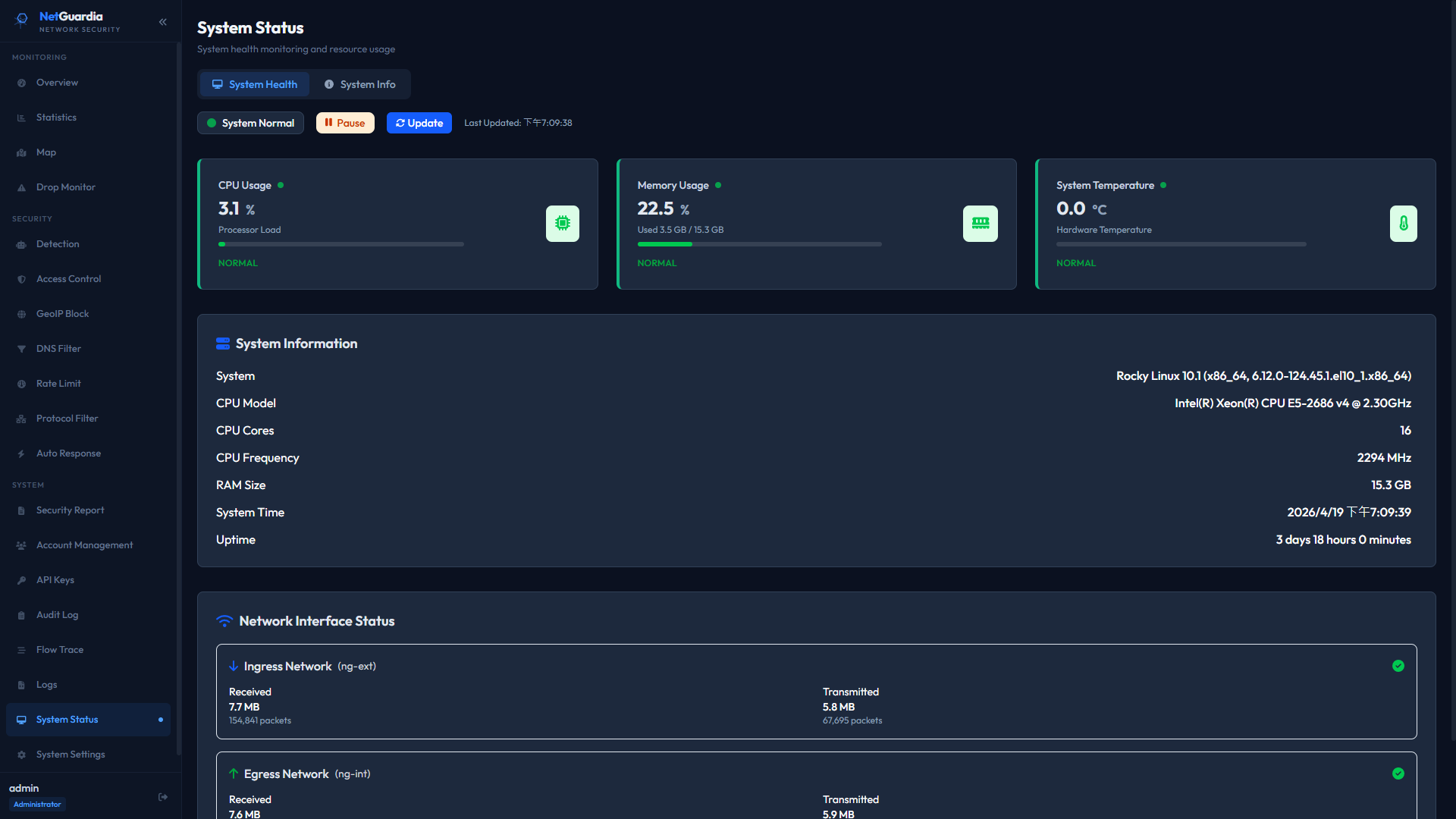Screen dimensions: 1456x819
Task: Click the System Normal status badge
Action: coord(250,123)
